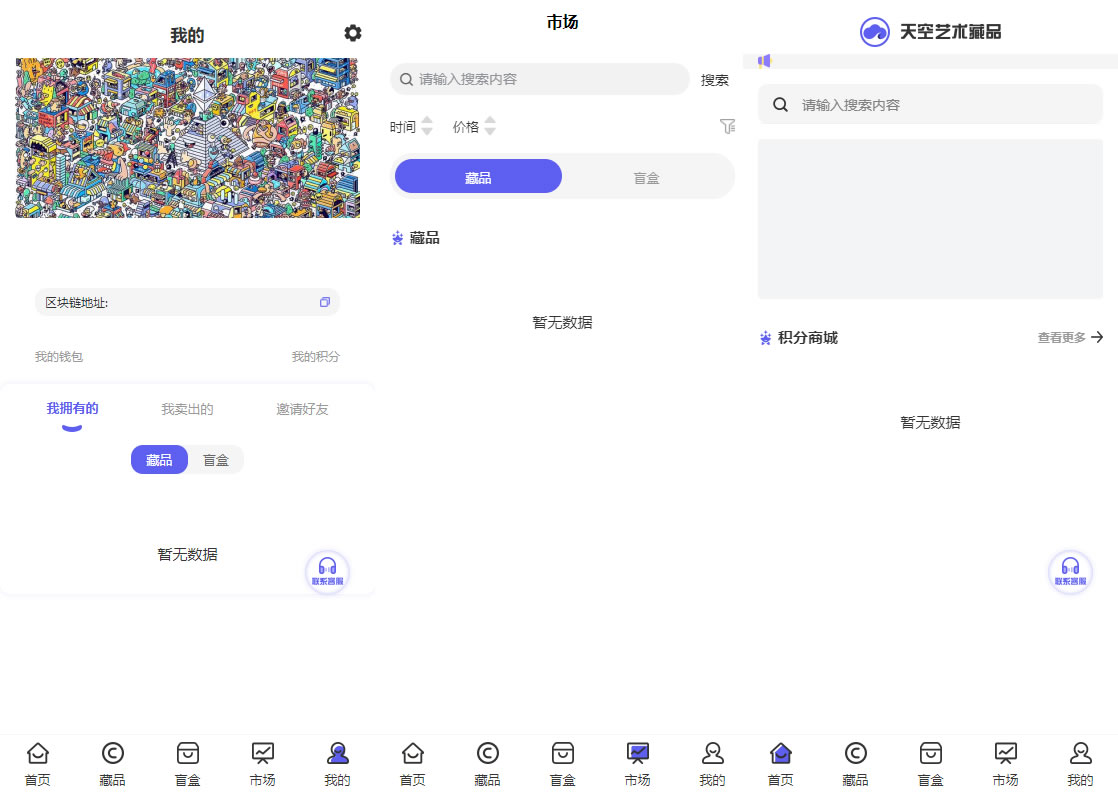This screenshot has width=1118, height=812.
Task: Open settings with the gear icon
Action: (x=352, y=33)
